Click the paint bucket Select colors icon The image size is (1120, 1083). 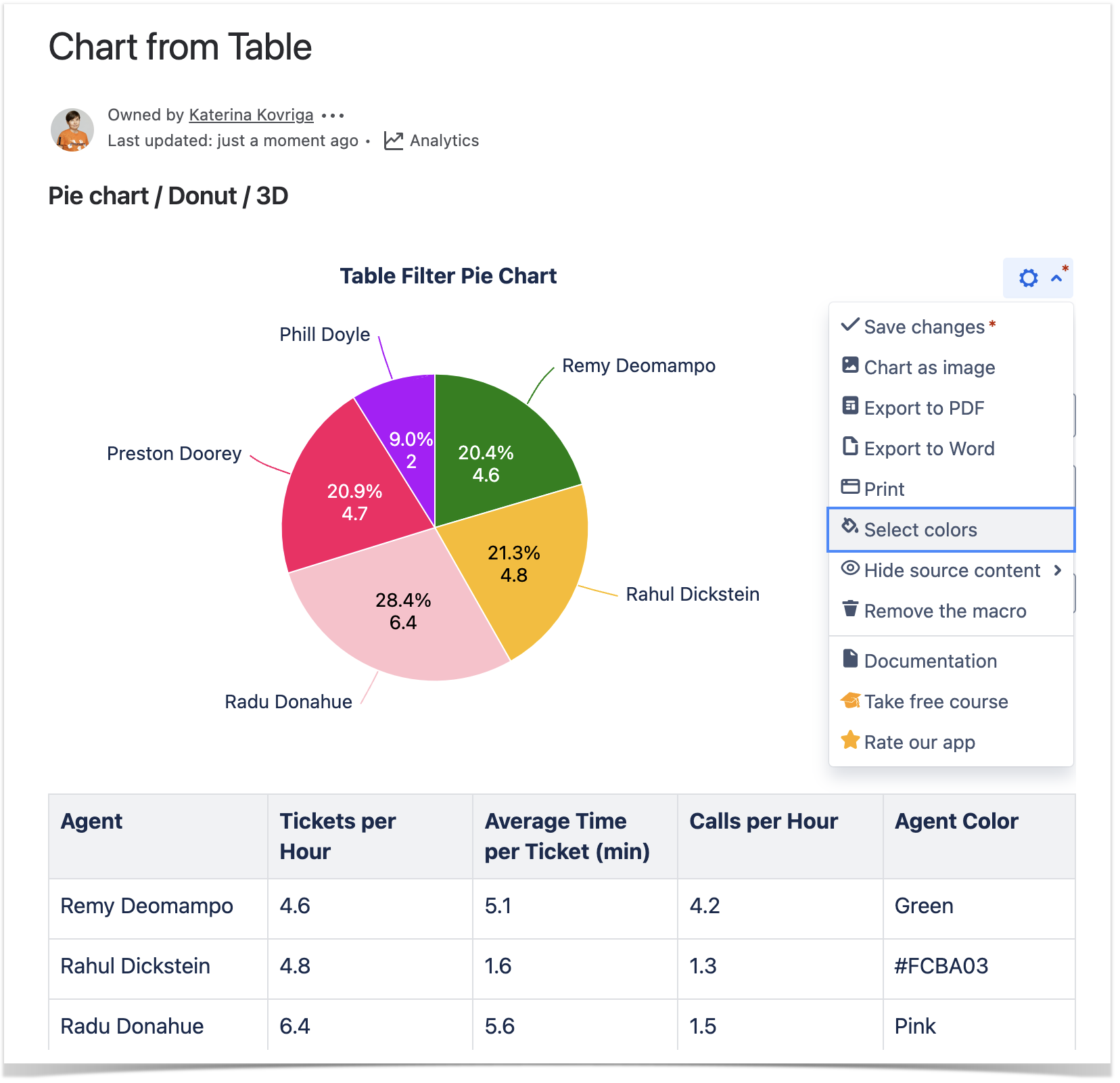coord(850,527)
